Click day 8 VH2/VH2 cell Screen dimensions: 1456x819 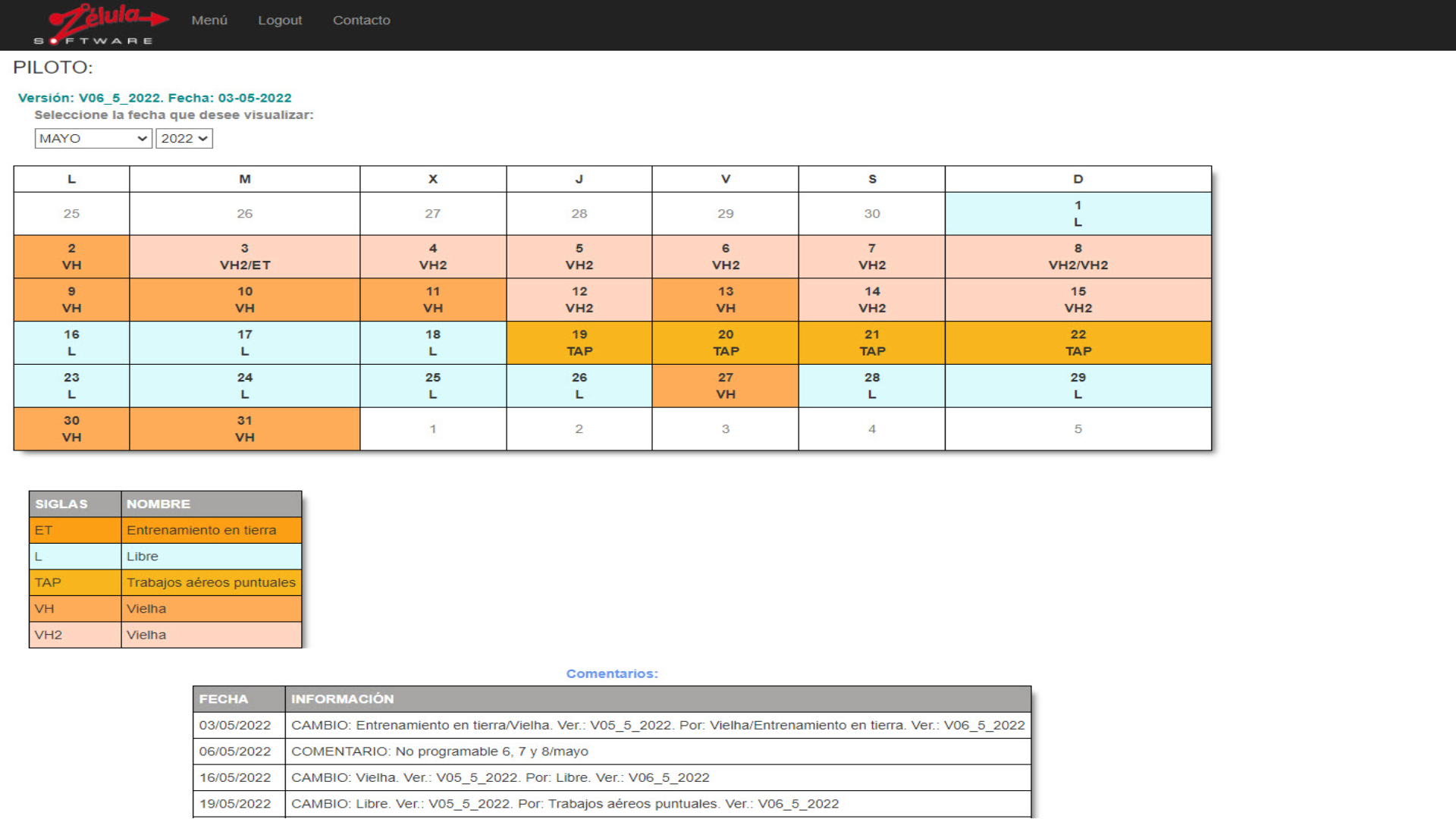click(1077, 257)
